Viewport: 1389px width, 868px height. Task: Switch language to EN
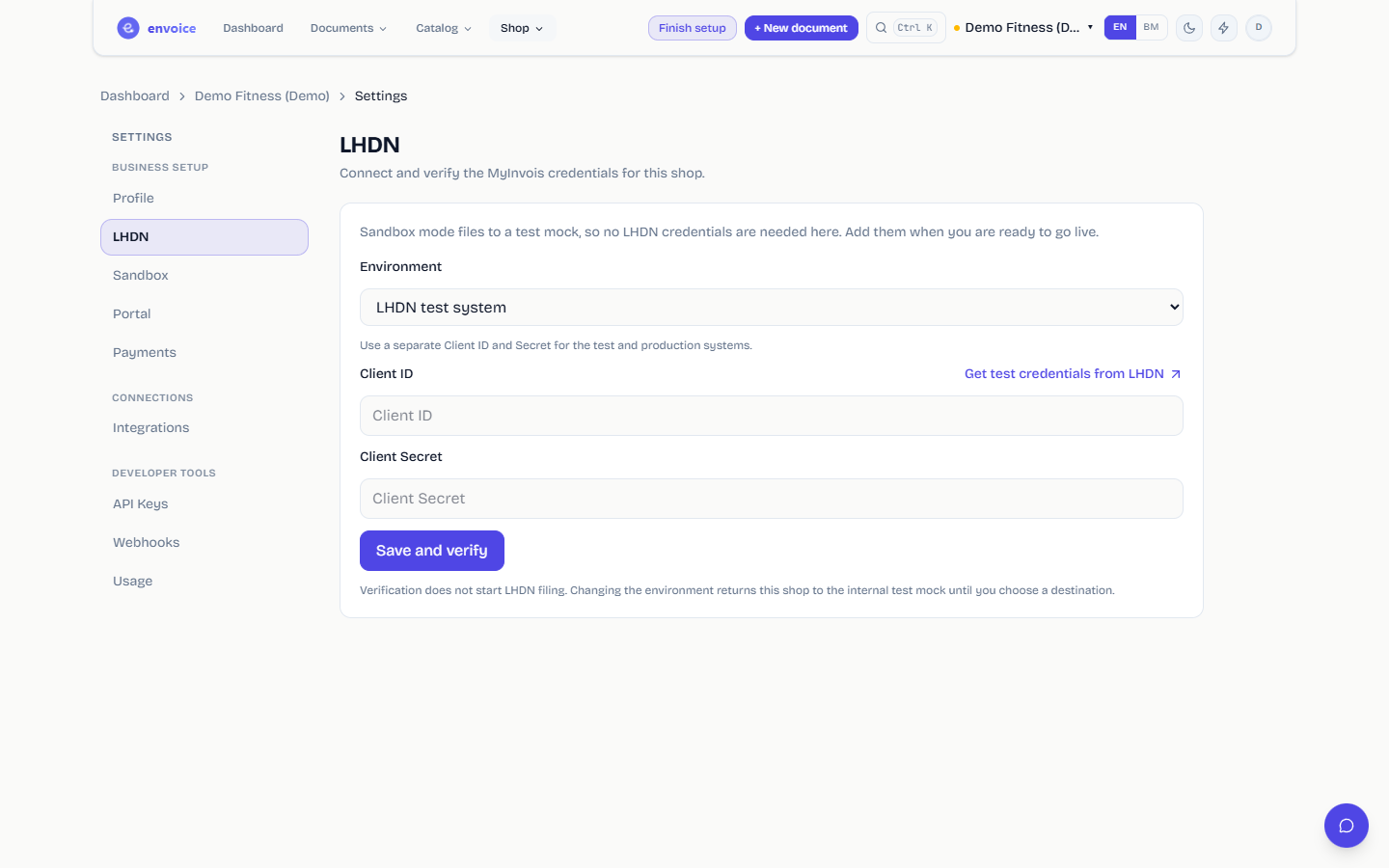click(x=1120, y=28)
